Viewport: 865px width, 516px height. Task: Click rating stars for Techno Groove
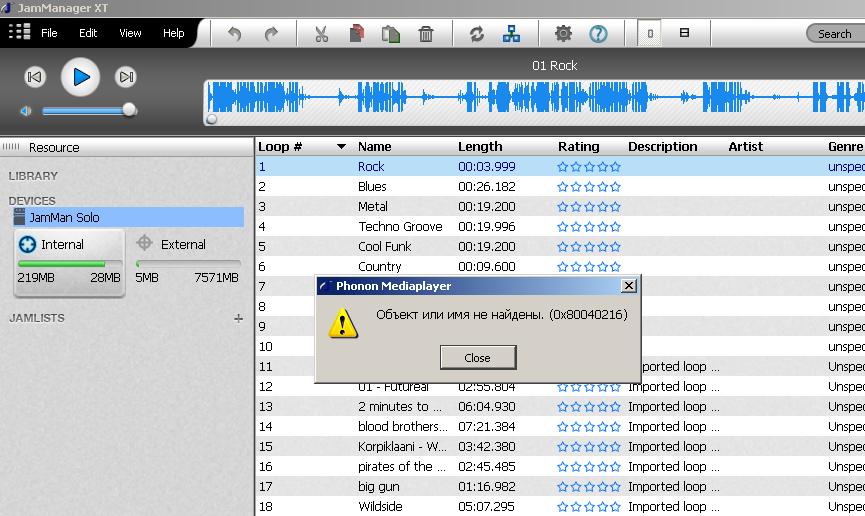589,227
